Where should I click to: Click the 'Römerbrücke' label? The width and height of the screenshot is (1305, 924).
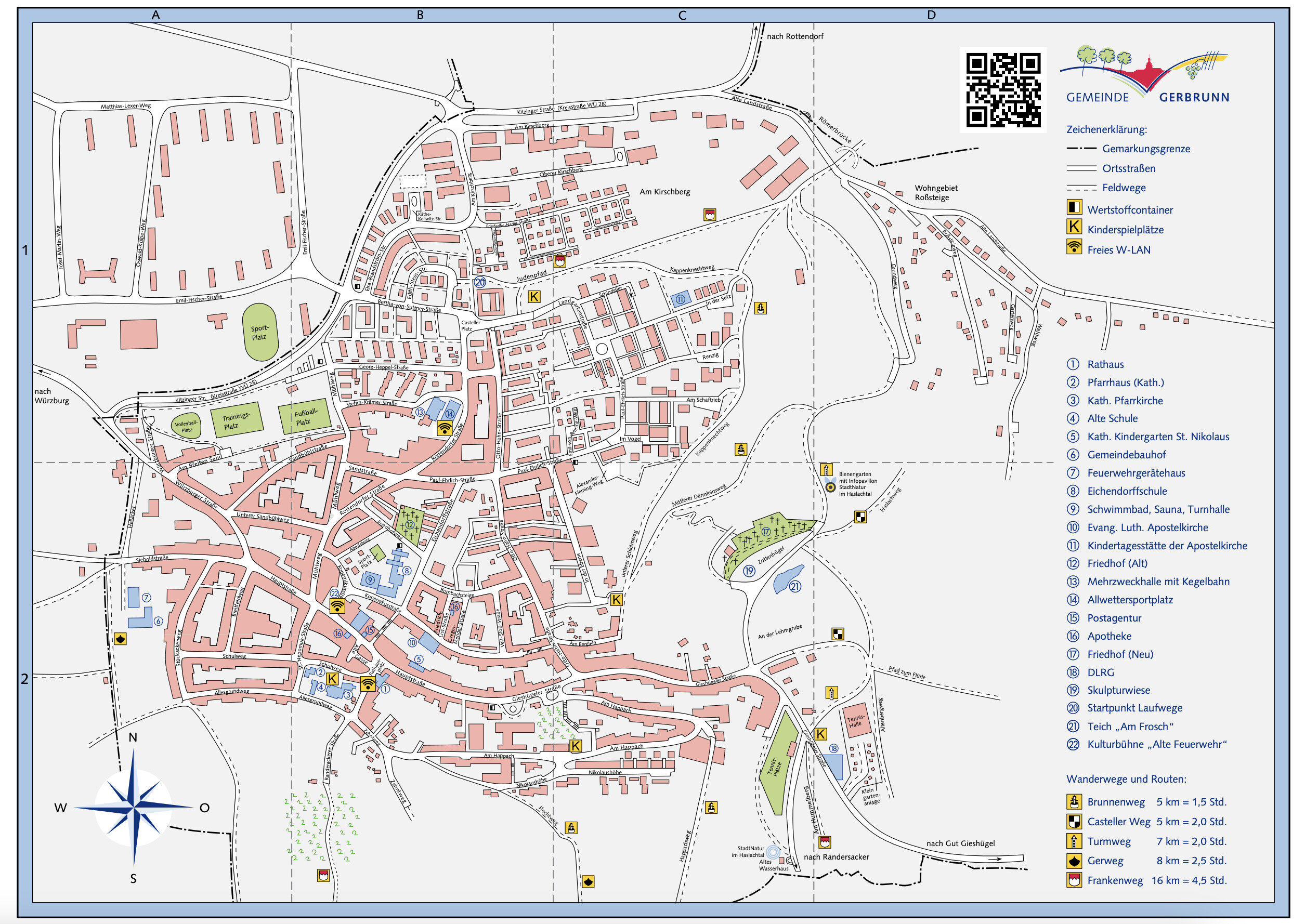click(x=835, y=130)
